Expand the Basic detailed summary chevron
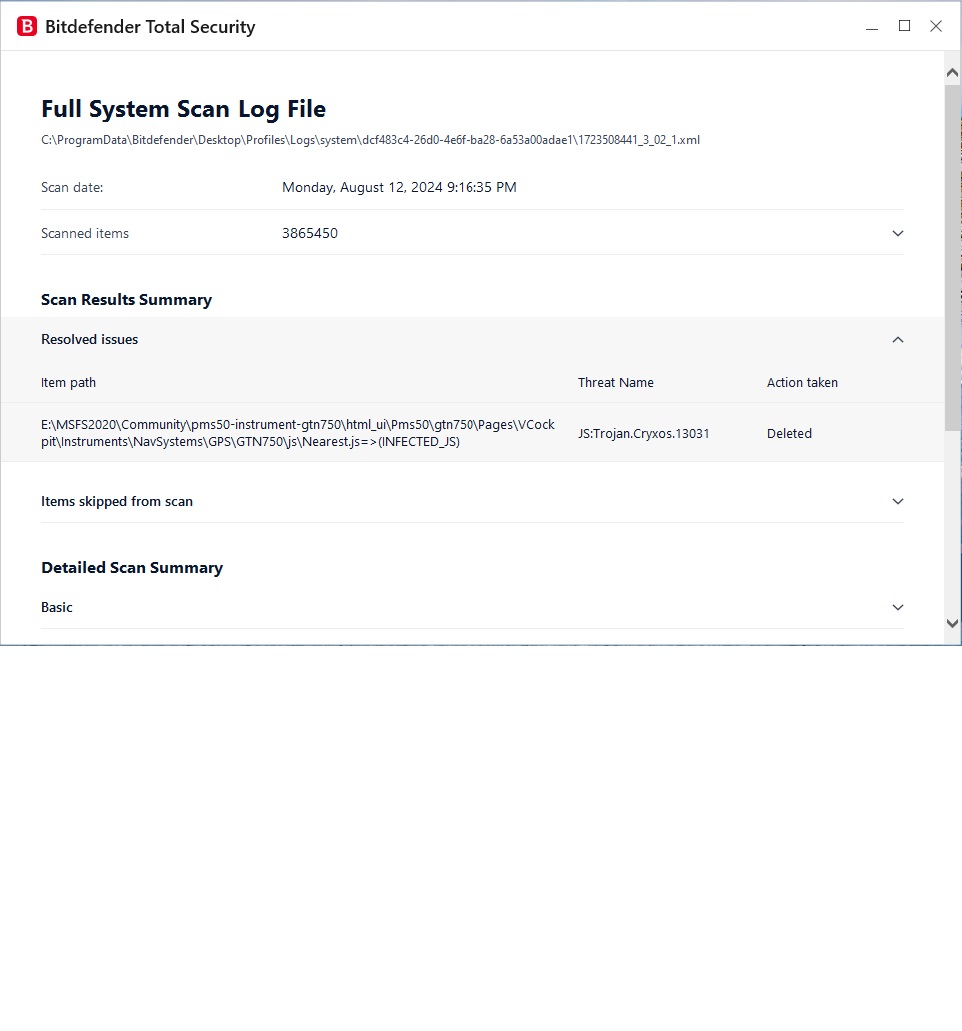Image resolution: width=962 pixels, height=1031 pixels. (898, 608)
